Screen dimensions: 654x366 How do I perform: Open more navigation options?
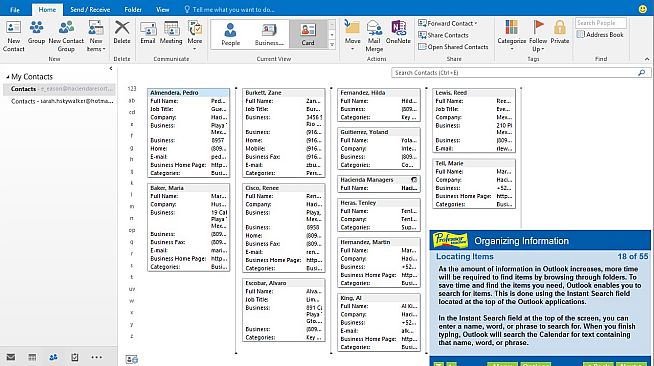pos(96,357)
